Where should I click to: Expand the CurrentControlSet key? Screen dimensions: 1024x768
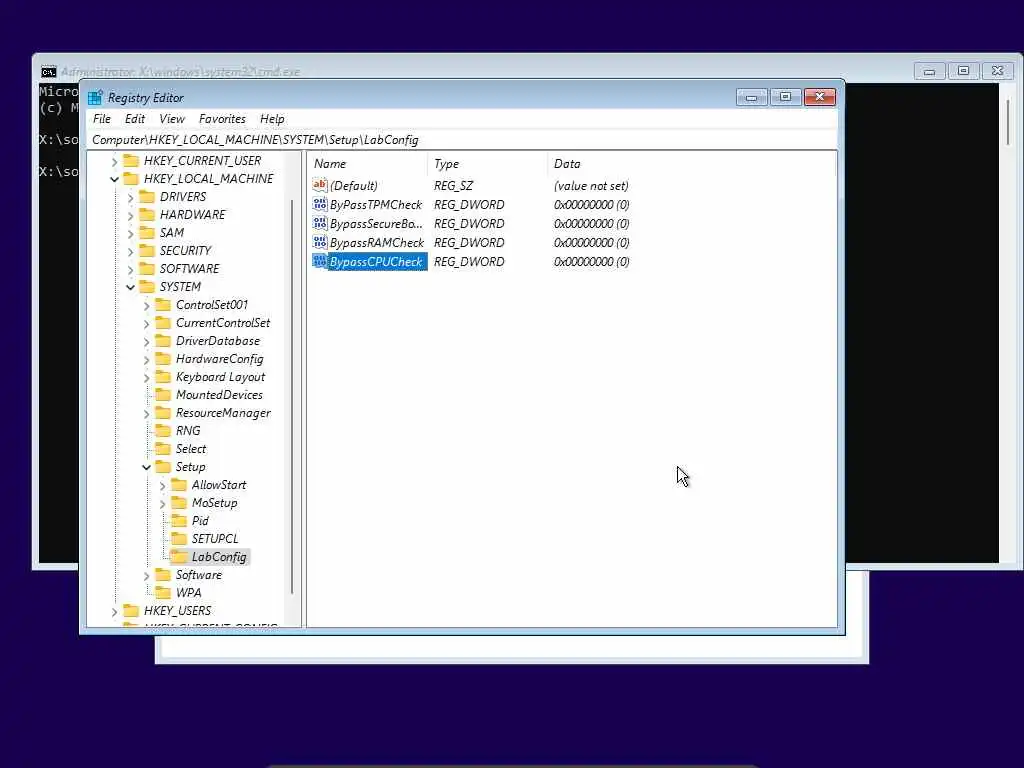pos(146,323)
